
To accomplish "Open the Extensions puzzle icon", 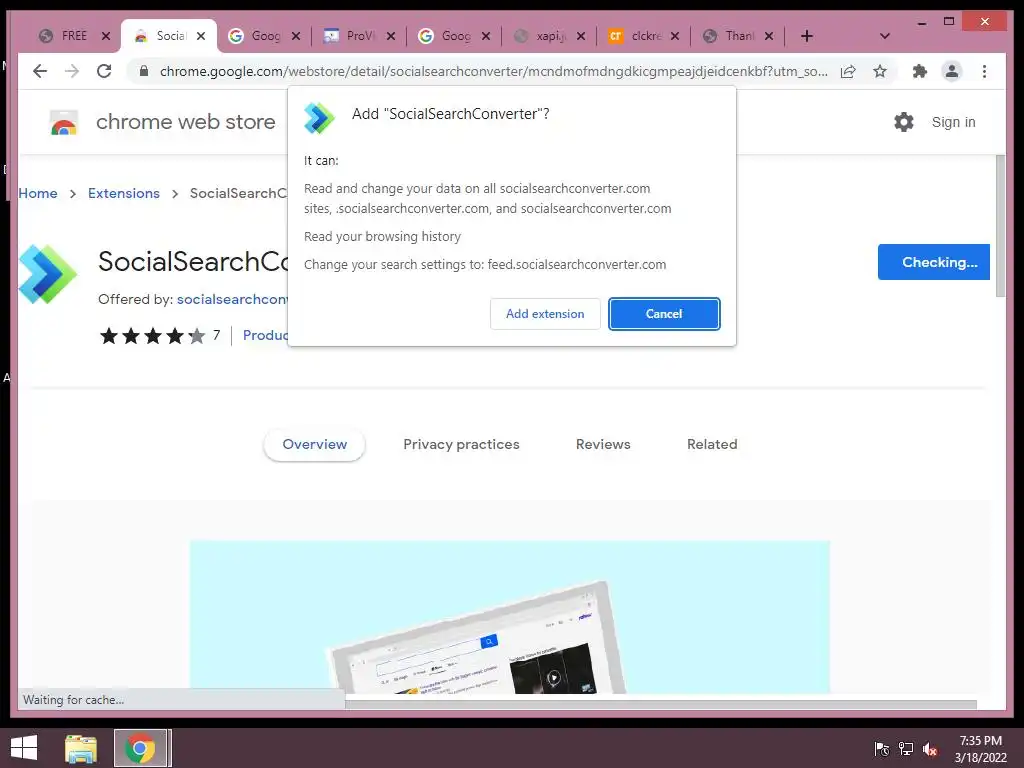I will (920, 71).
